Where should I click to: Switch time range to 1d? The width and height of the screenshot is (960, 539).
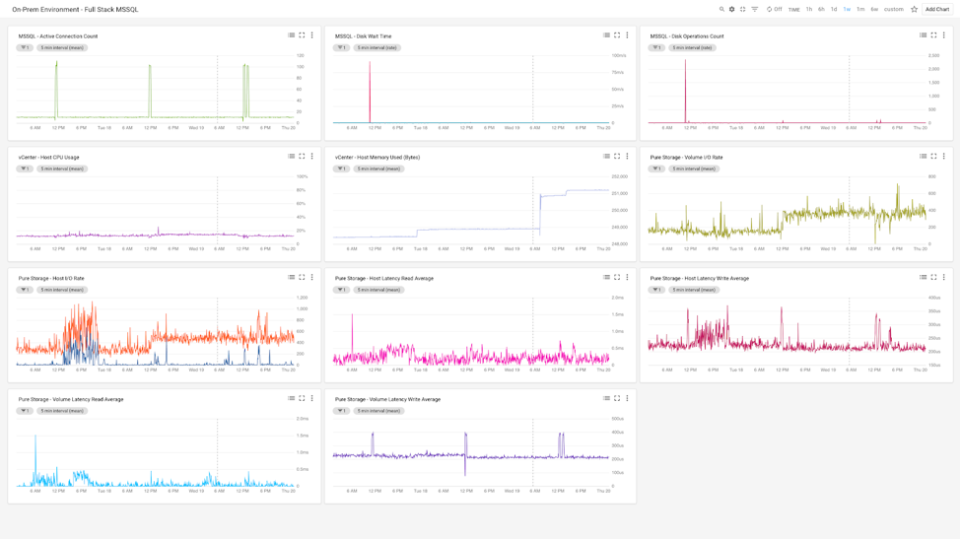834,9
